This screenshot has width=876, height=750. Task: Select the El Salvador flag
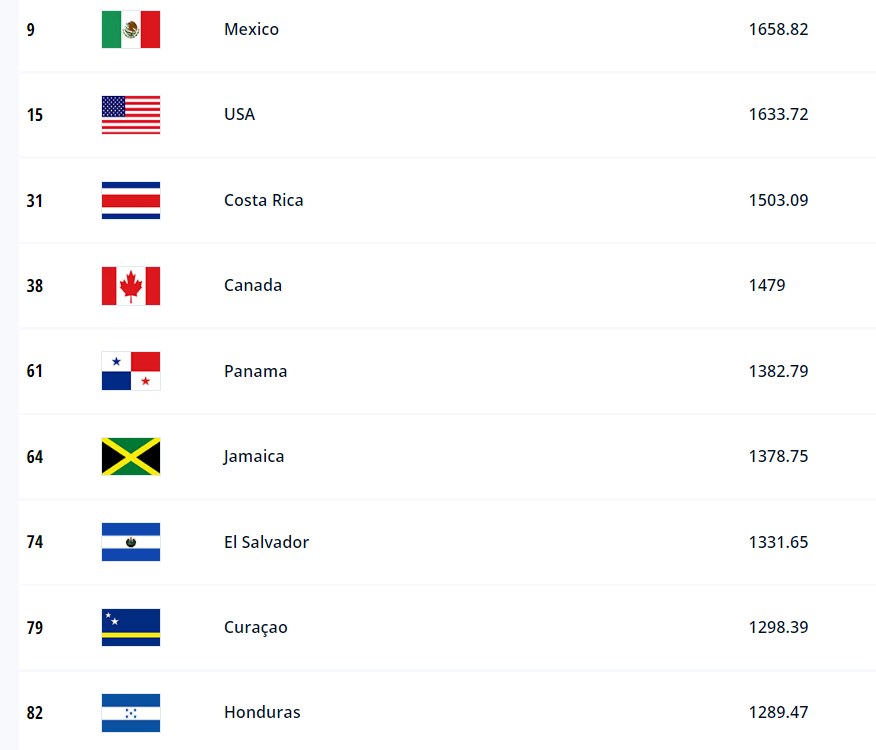(x=131, y=542)
